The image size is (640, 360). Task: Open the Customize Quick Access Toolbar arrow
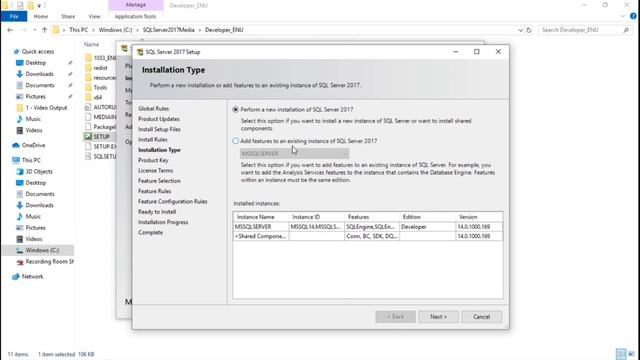point(39,5)
